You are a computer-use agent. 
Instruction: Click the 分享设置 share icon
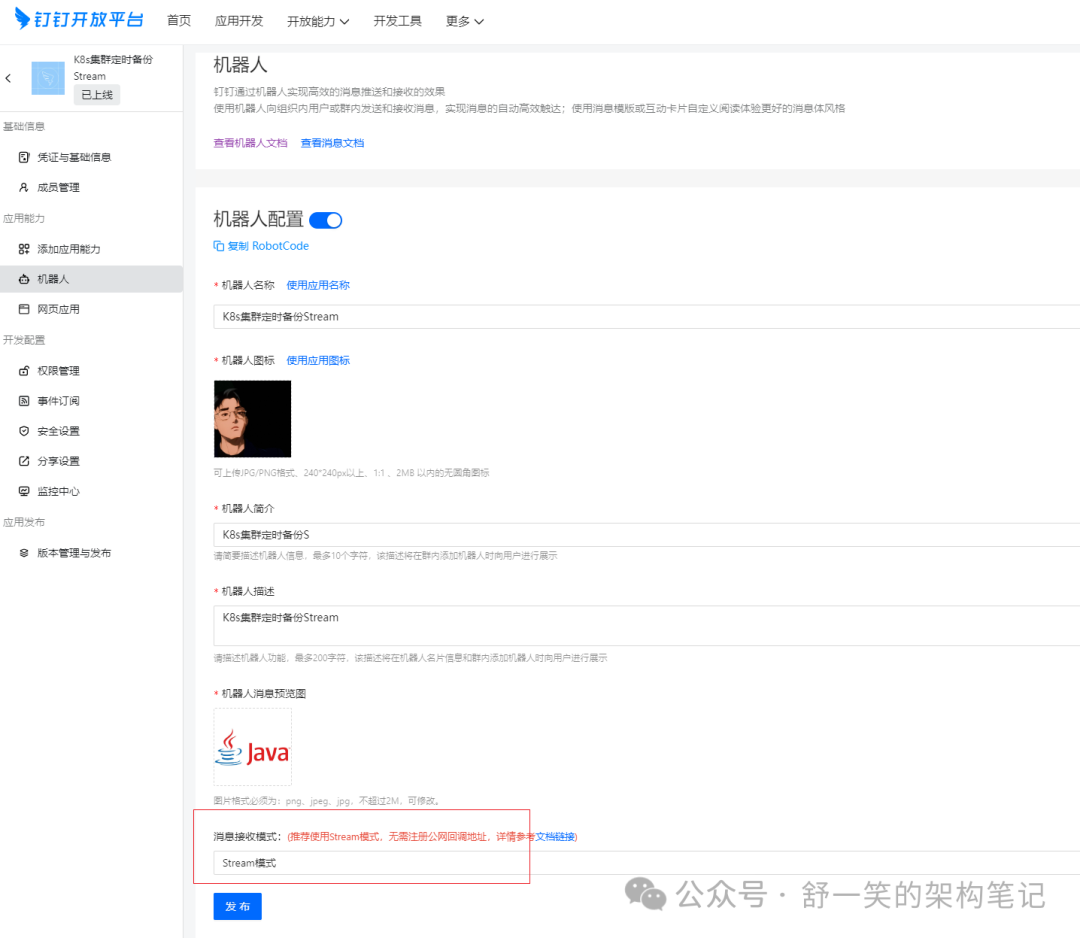[x=24, y=461]
